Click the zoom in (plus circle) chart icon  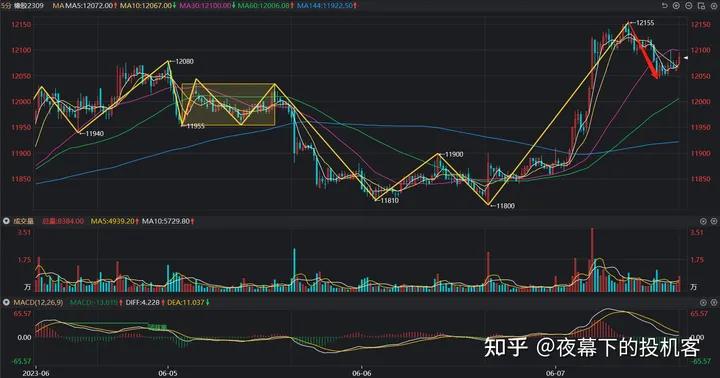pyautogui.click(x=676, y=6)
